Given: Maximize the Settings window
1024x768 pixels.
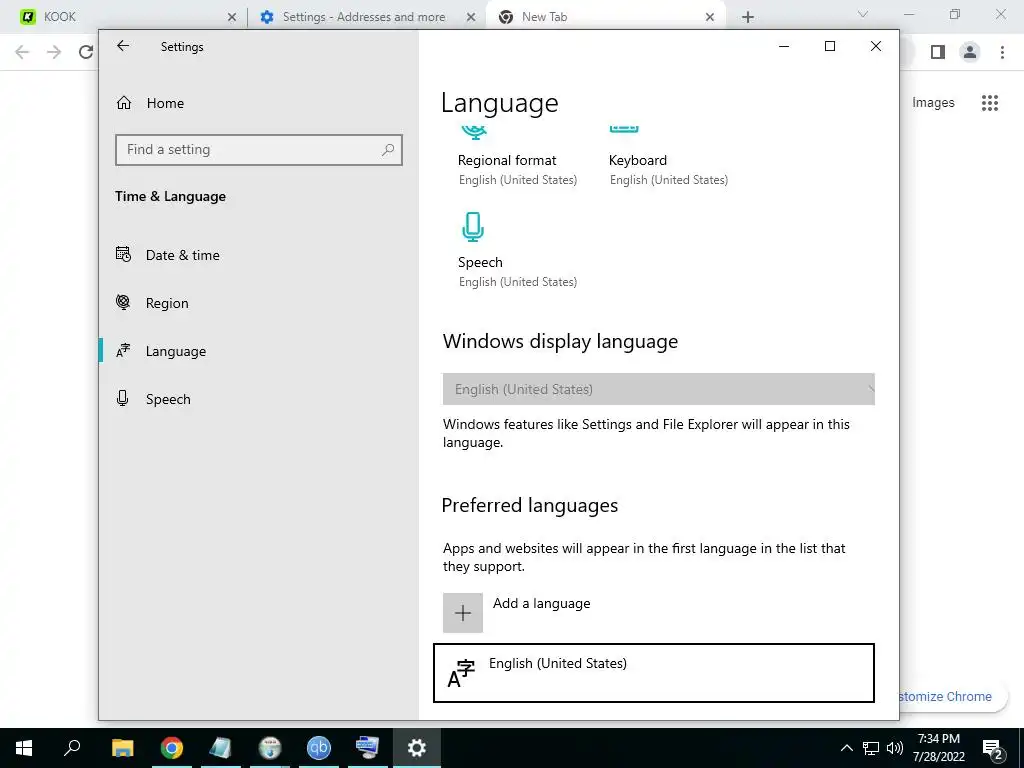Looking at the screenshot, I should [x=829, y=46].
